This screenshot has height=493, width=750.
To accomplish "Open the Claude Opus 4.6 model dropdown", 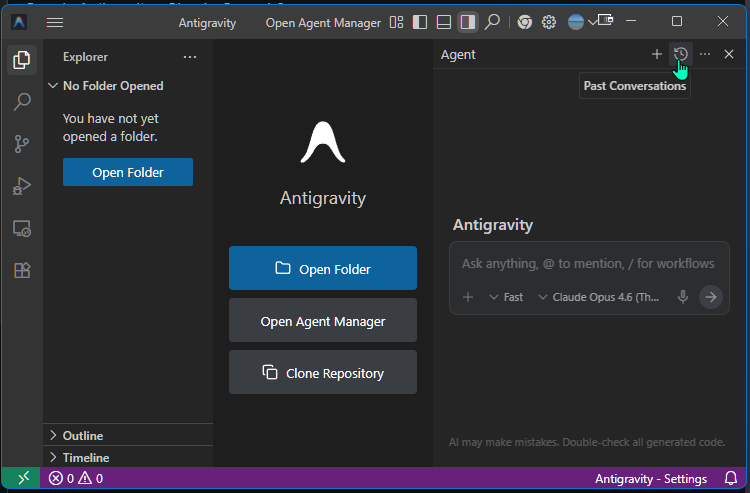I will [x=599, y=297].
